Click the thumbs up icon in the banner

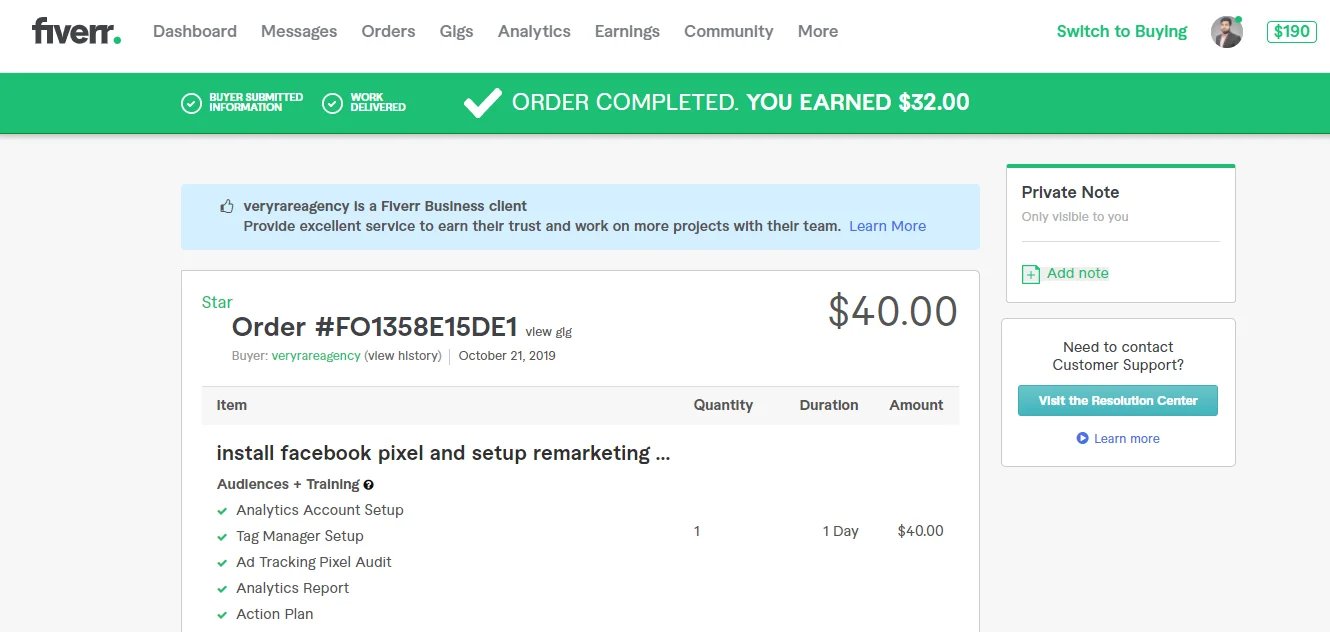227,207
